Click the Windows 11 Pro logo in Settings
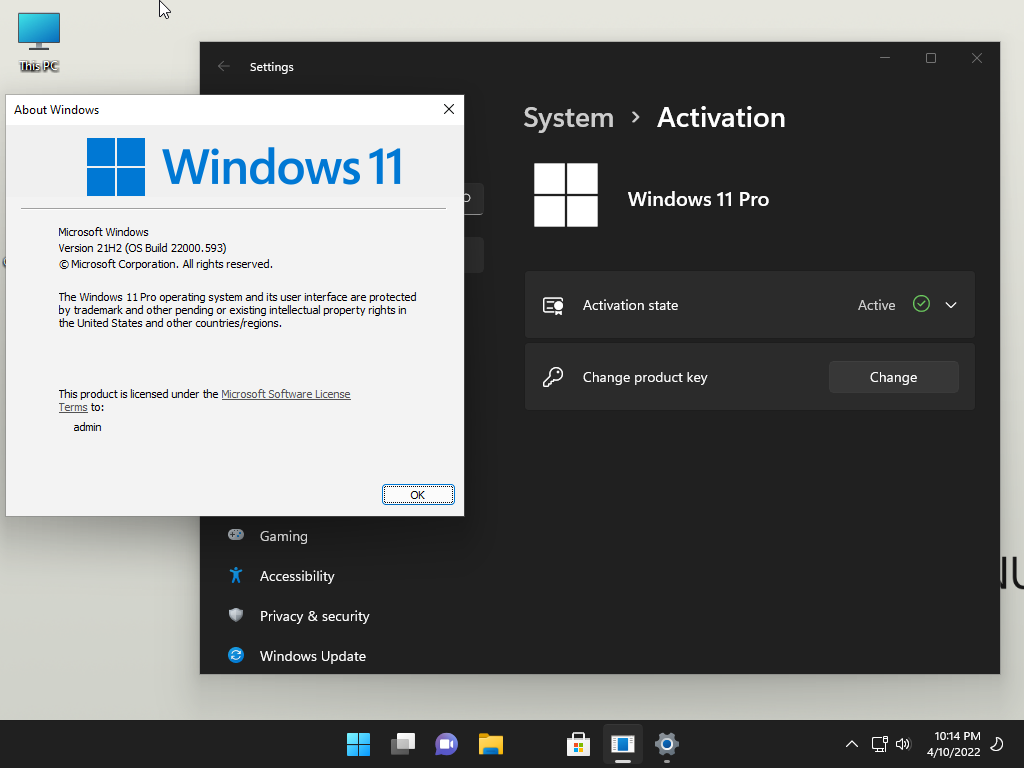The width and height of the screenshot is (1024, 768). (566, 195)
